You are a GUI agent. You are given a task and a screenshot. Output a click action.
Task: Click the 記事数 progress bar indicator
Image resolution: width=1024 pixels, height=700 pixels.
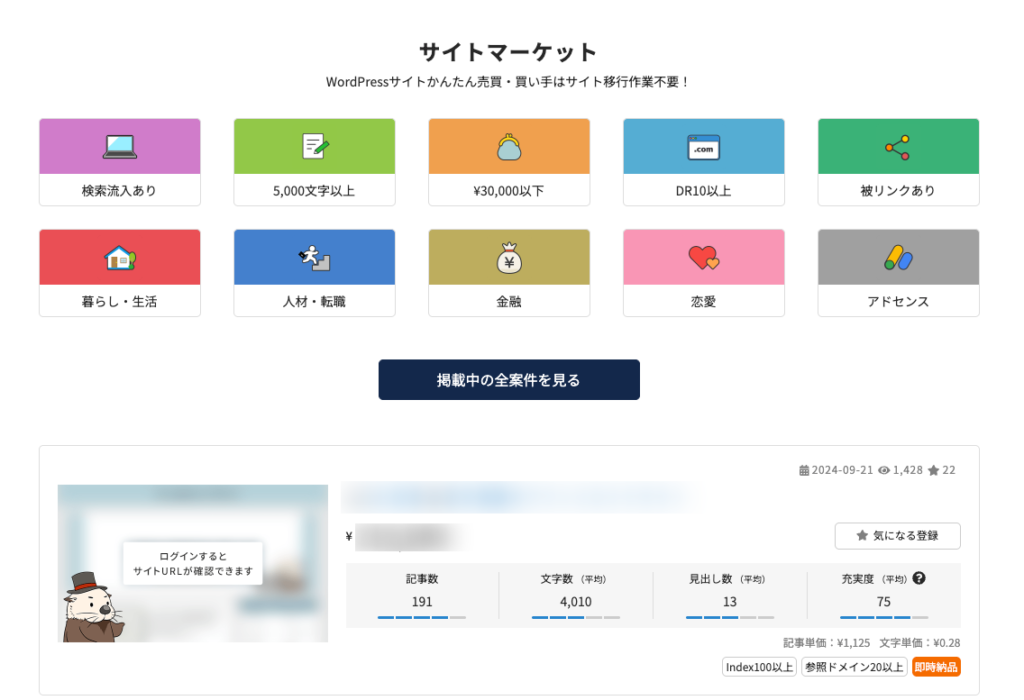click(421, 618)
